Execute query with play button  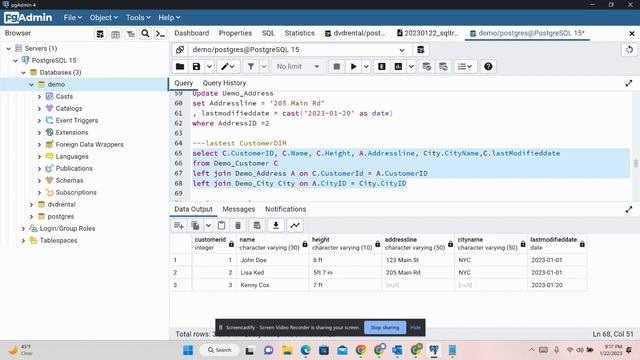pos(353,67)
